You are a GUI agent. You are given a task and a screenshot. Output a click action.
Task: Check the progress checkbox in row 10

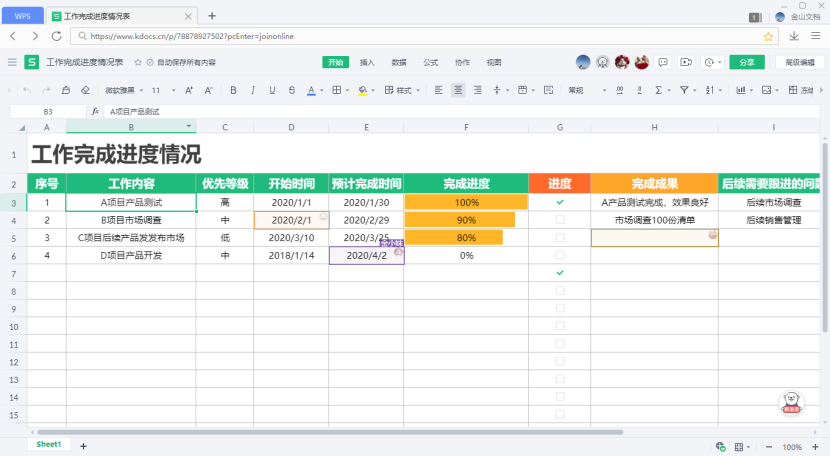click(560, 326)
